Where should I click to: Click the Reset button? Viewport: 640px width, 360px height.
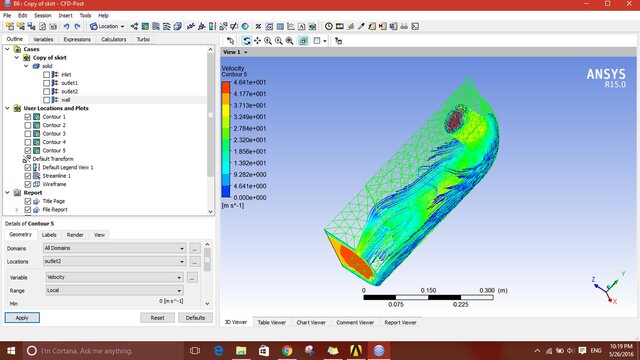pos(158,318)
